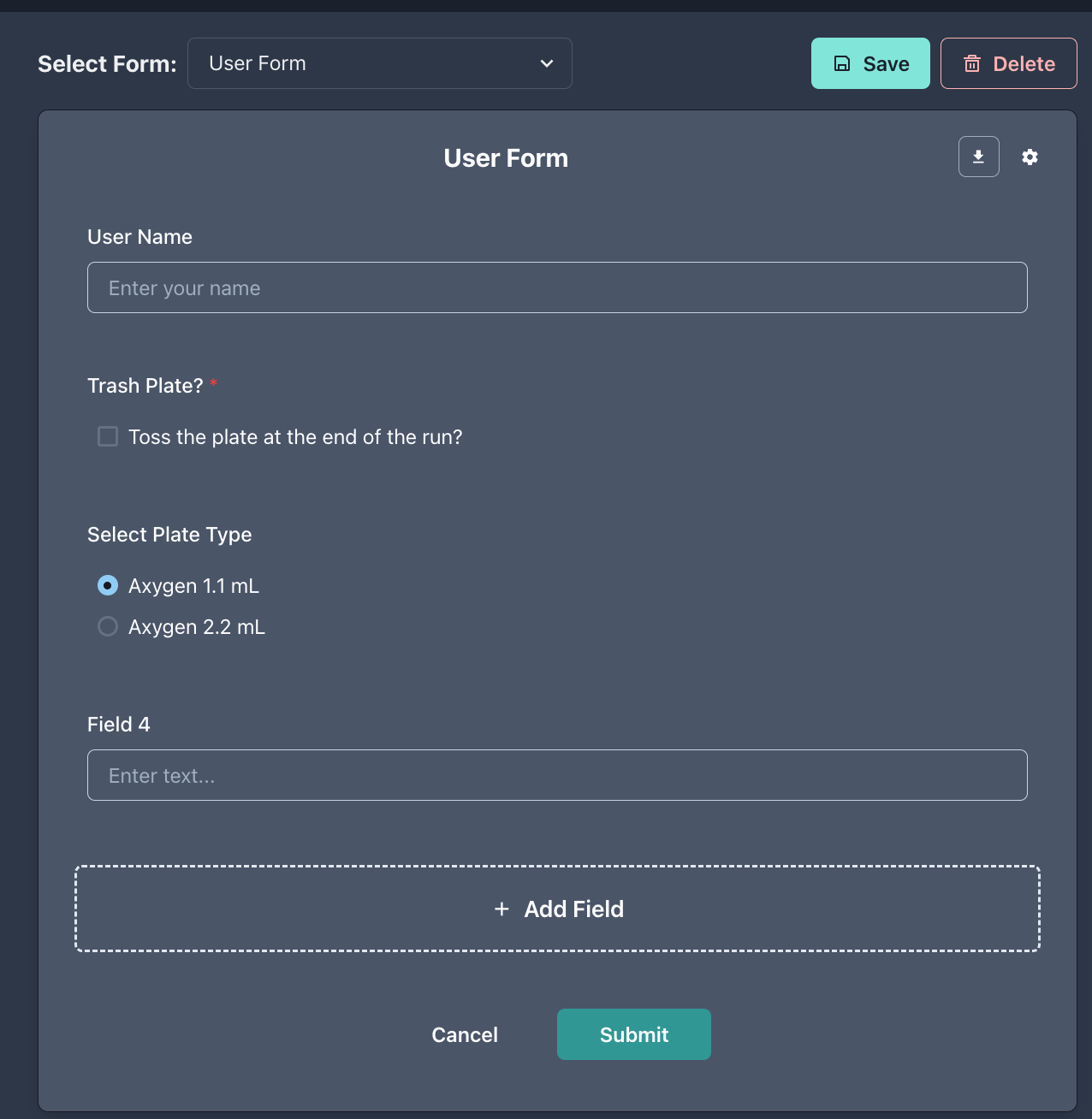
Task: Click the plus icon beside Add Field
Action: (501, 909)
